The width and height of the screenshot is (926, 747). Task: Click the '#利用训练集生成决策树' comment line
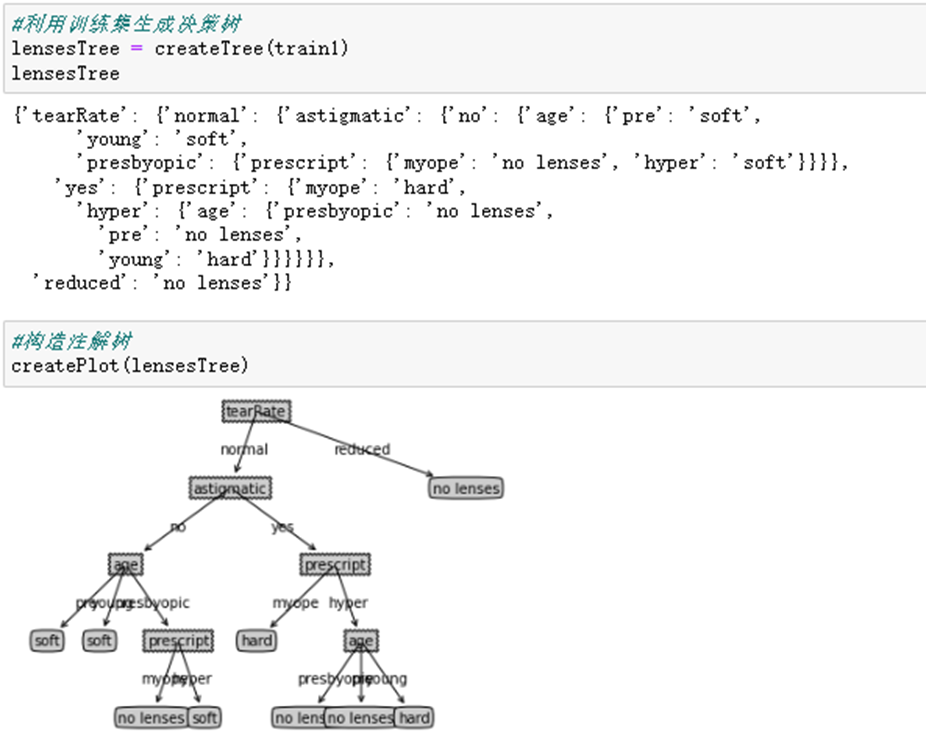pos(126,24)
